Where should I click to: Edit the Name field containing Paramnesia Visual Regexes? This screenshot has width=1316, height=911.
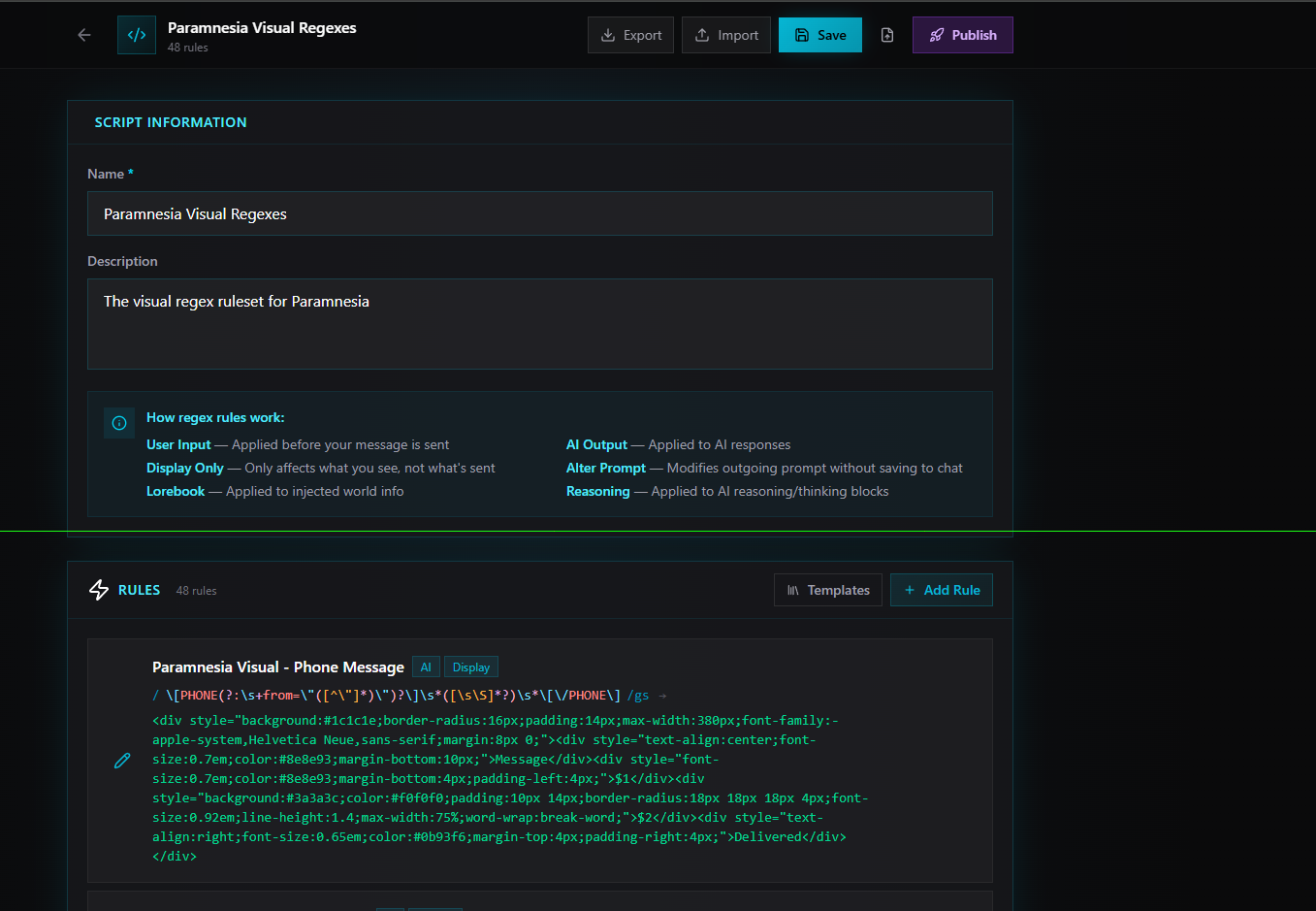(x=540, y=213)
